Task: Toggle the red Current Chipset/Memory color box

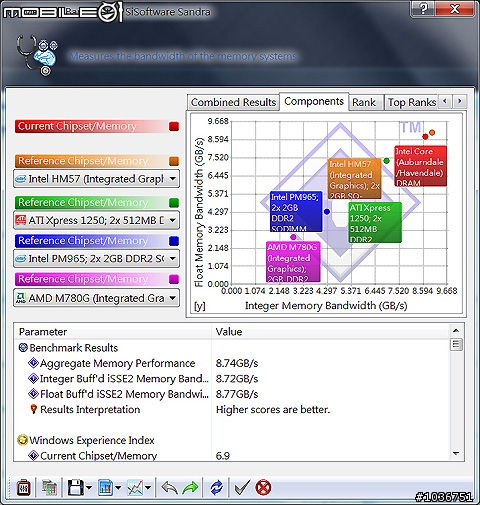Action: point(174,126)
